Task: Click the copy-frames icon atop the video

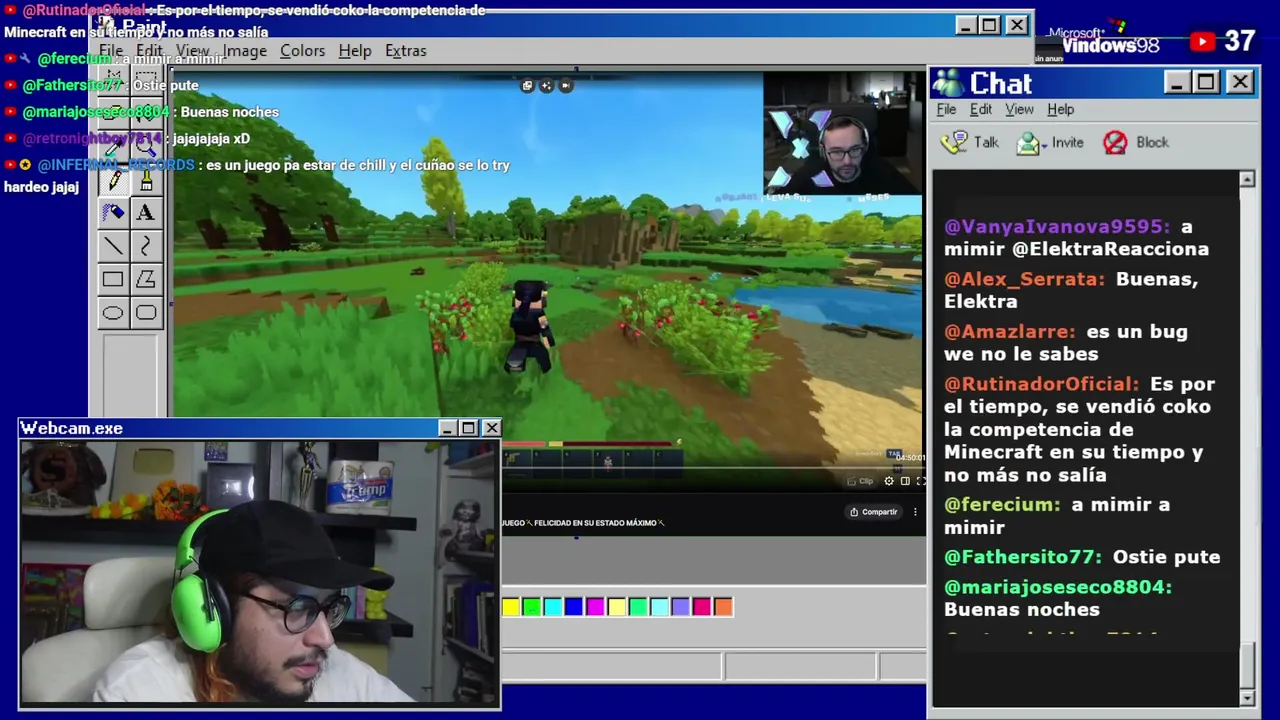Action: pos(527,85)
